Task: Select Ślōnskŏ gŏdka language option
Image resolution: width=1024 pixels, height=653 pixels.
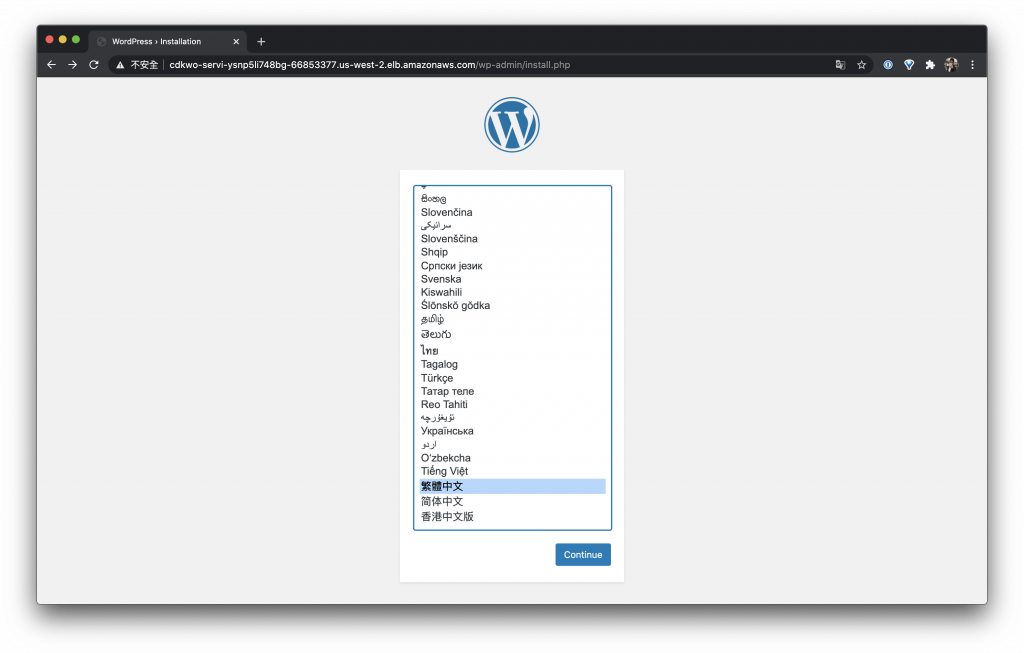Action: tap(512, 305)
